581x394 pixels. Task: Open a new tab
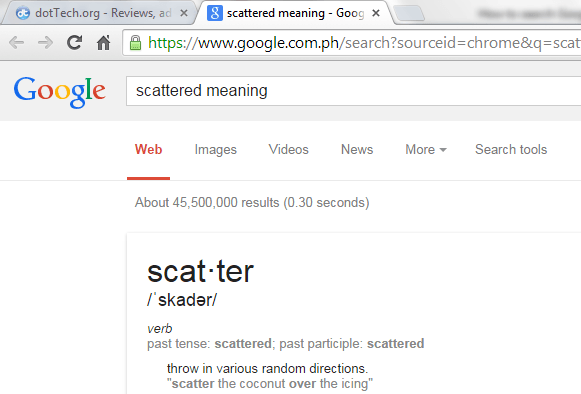(x=409, y=14)
